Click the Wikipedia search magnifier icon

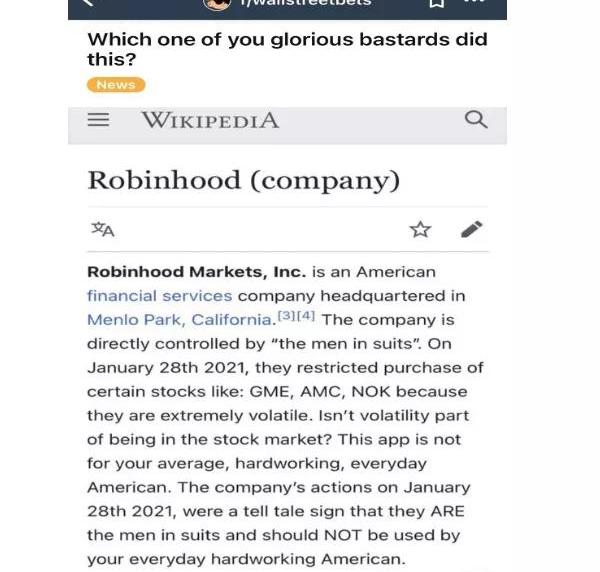click(x=476, y=120)
